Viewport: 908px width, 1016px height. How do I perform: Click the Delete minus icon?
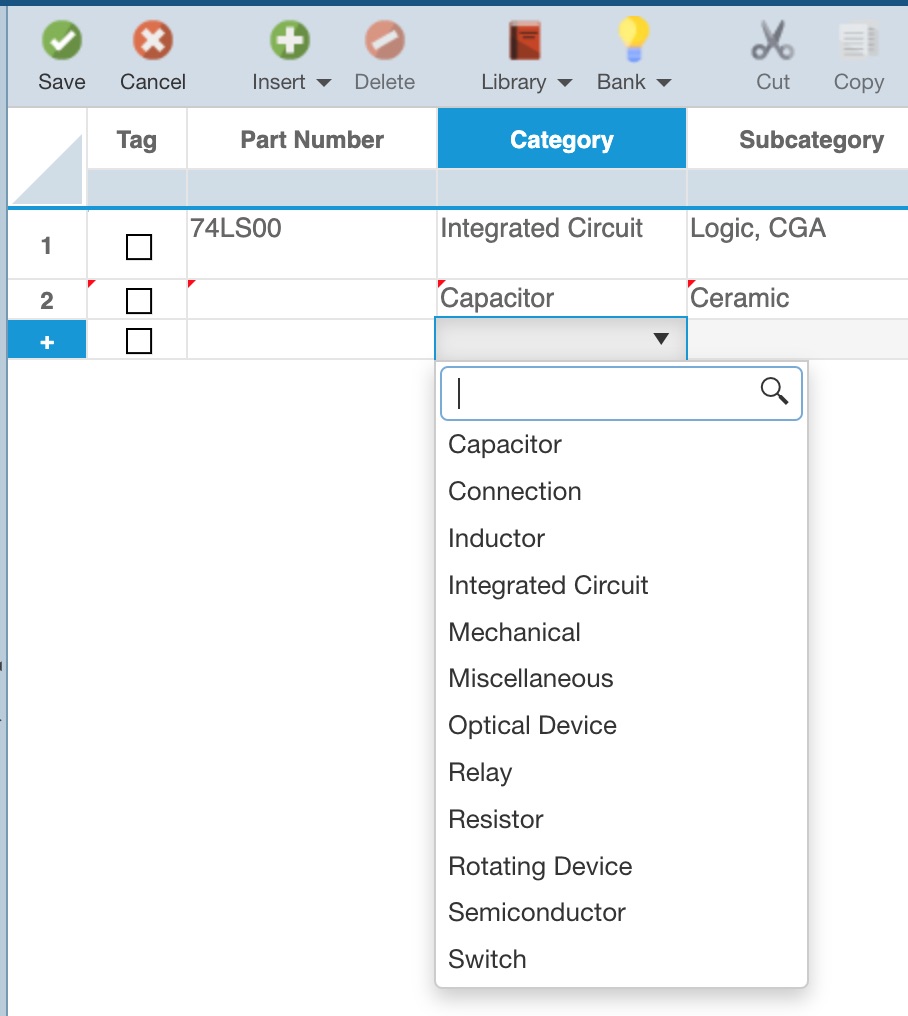tap(384, 42)
